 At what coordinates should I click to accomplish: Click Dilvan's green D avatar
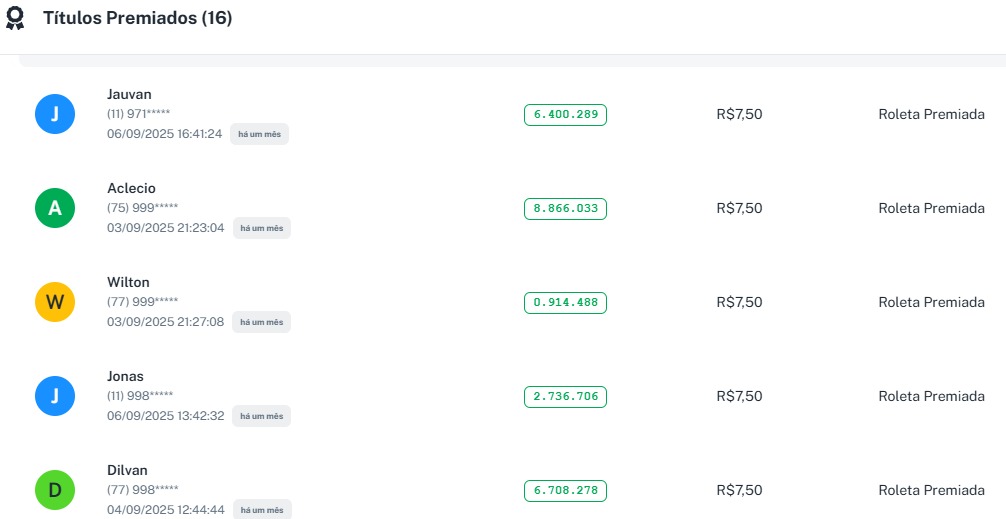click(55, 490)
